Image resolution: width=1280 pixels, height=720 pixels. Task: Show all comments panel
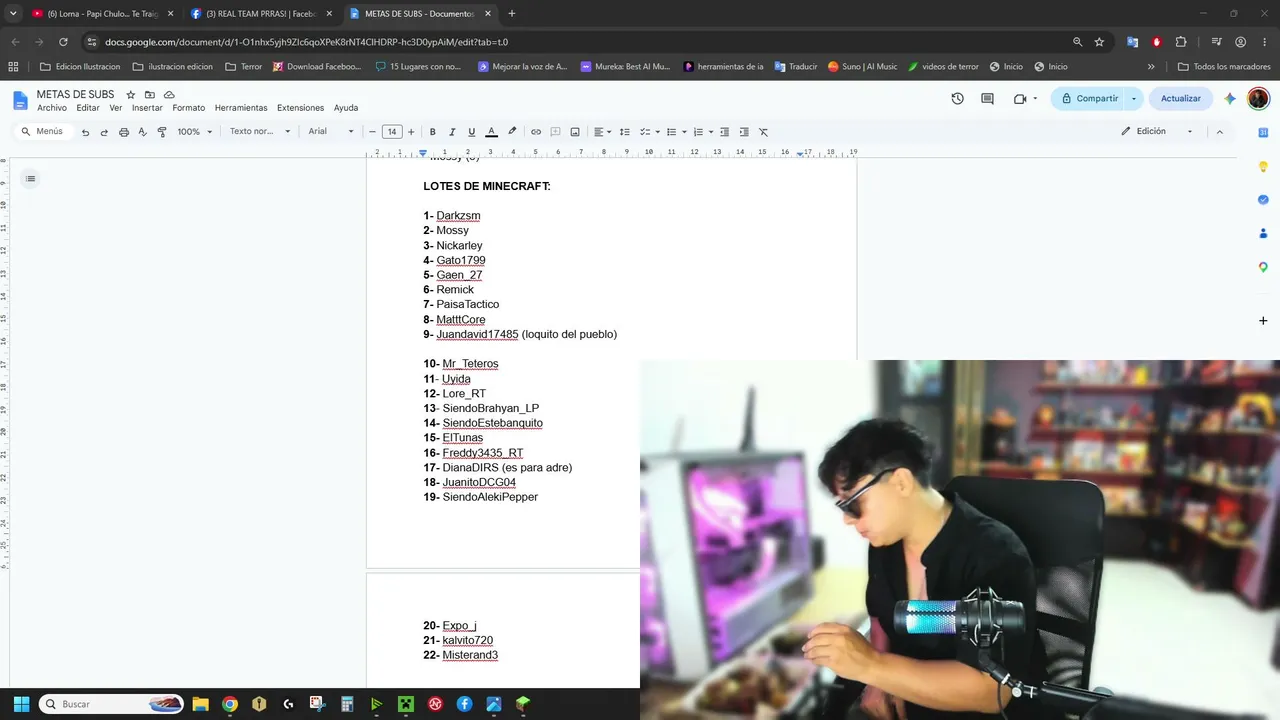988,99
